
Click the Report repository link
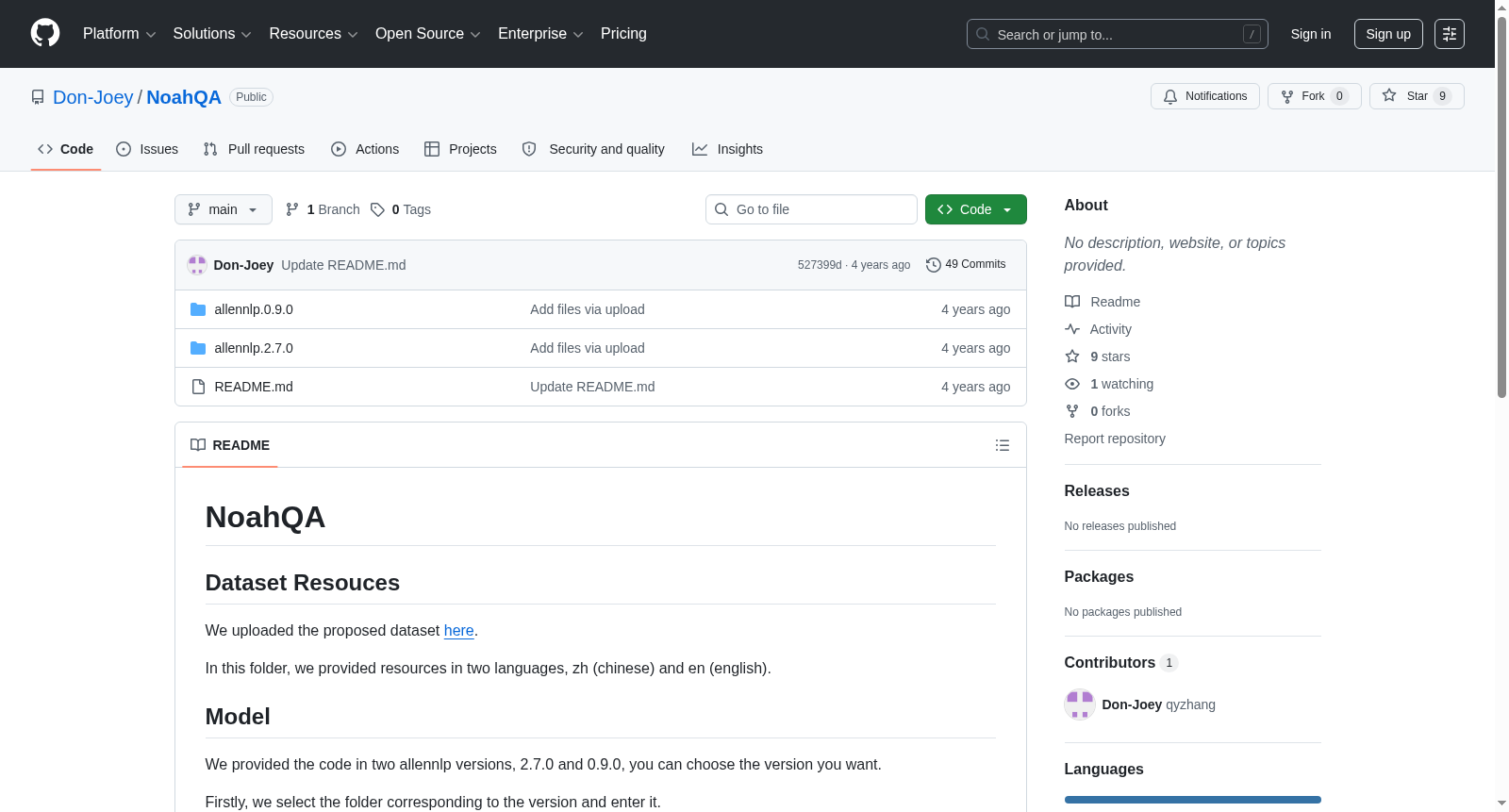(x=1115, y=439)
